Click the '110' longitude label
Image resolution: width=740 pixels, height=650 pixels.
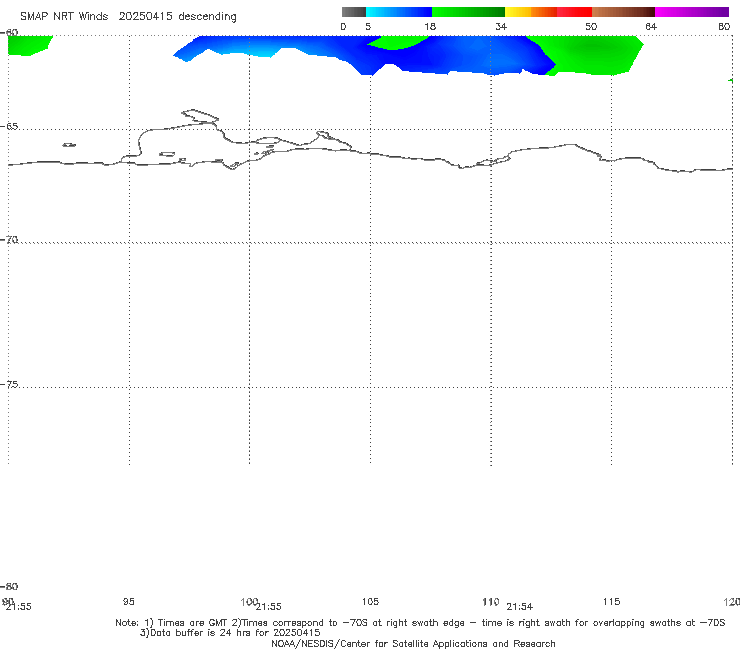(x=491, y=601)
